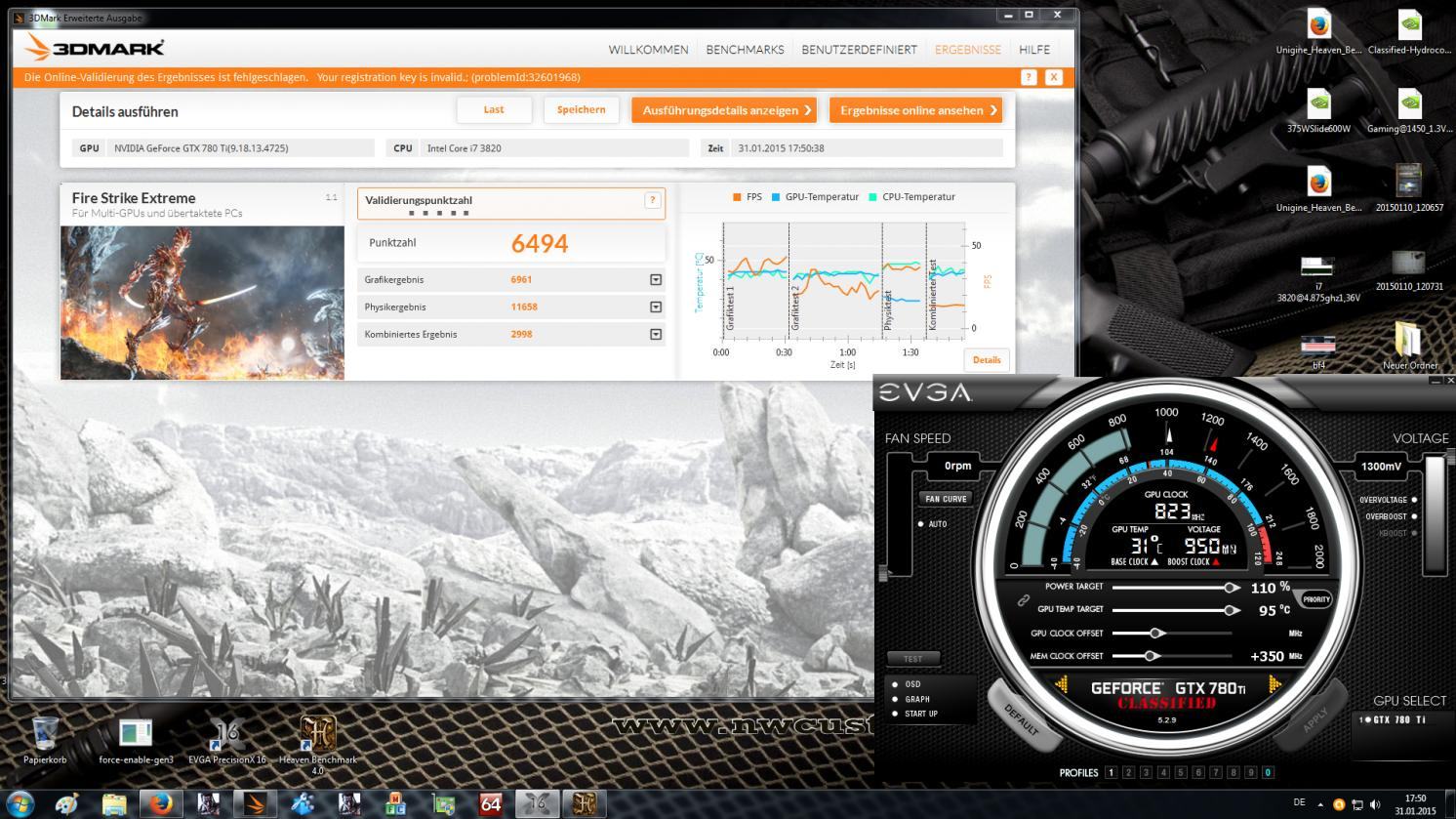Expand the Kombiniertes Ergebnis result row
Screen dimensions: 1456x819
tap(656, 335)
